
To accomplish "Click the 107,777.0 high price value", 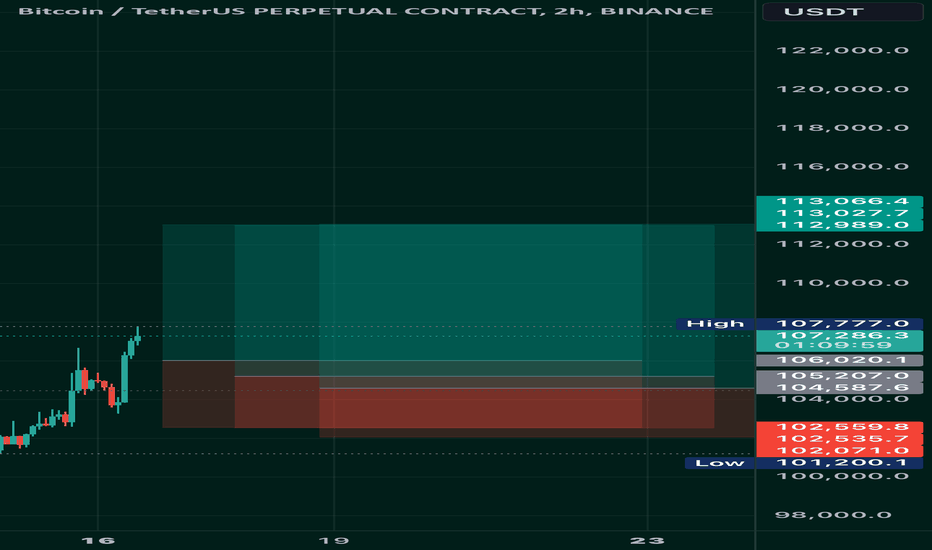I will [839, 324].
